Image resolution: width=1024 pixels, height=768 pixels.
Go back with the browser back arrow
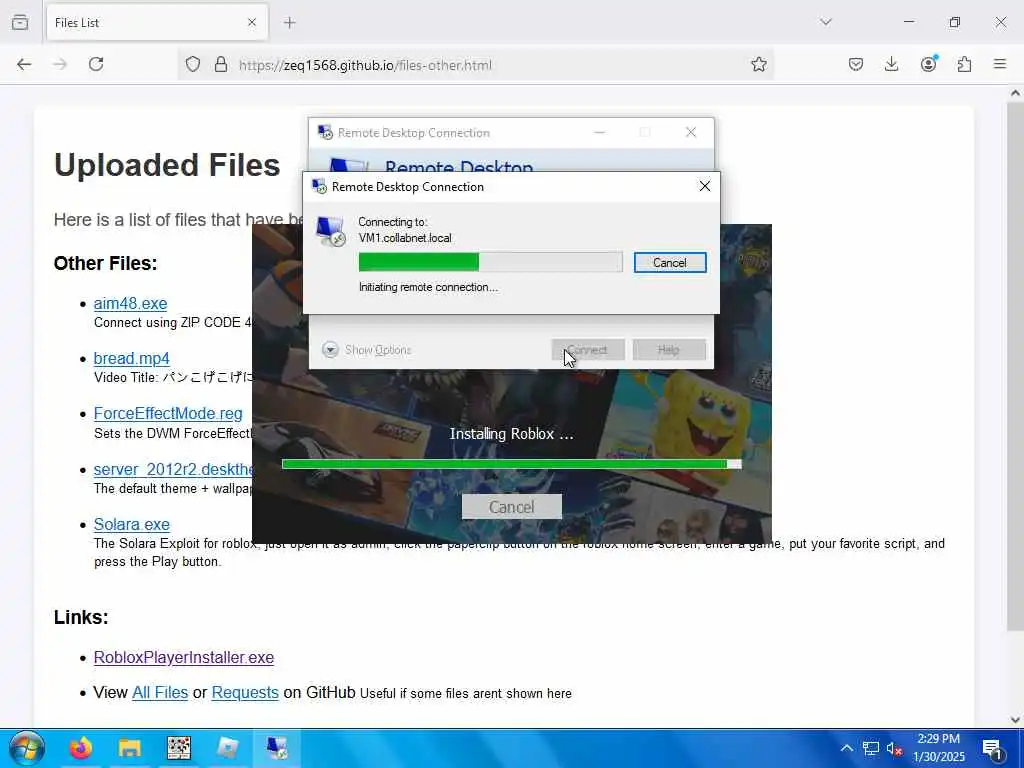pos(24,64)
